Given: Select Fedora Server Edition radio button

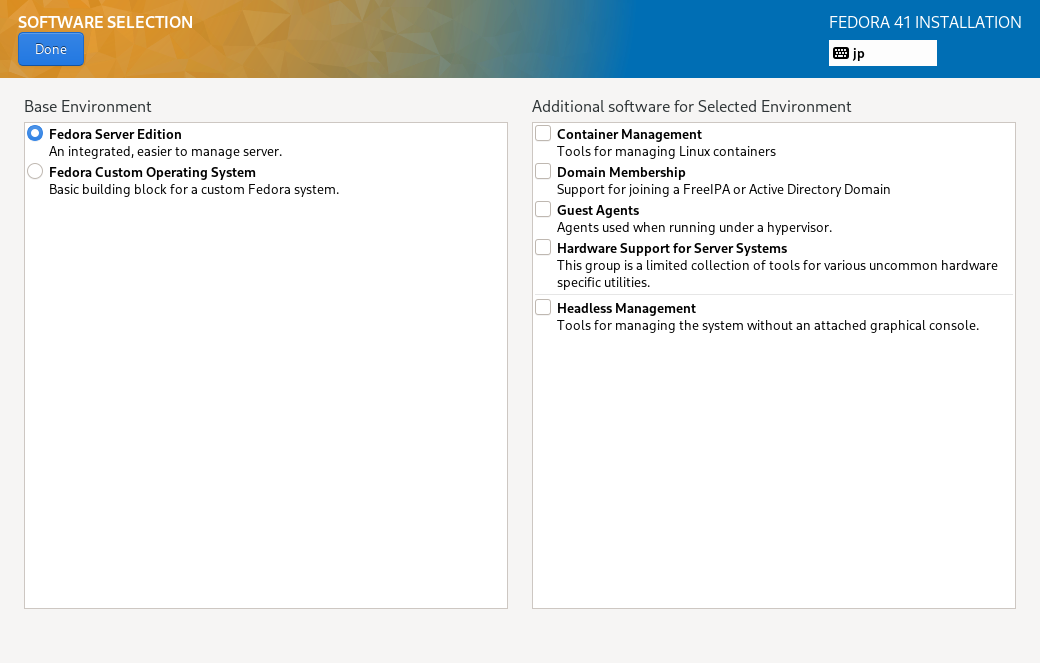Looking at the screenshot, I should (x=35, y=133).
